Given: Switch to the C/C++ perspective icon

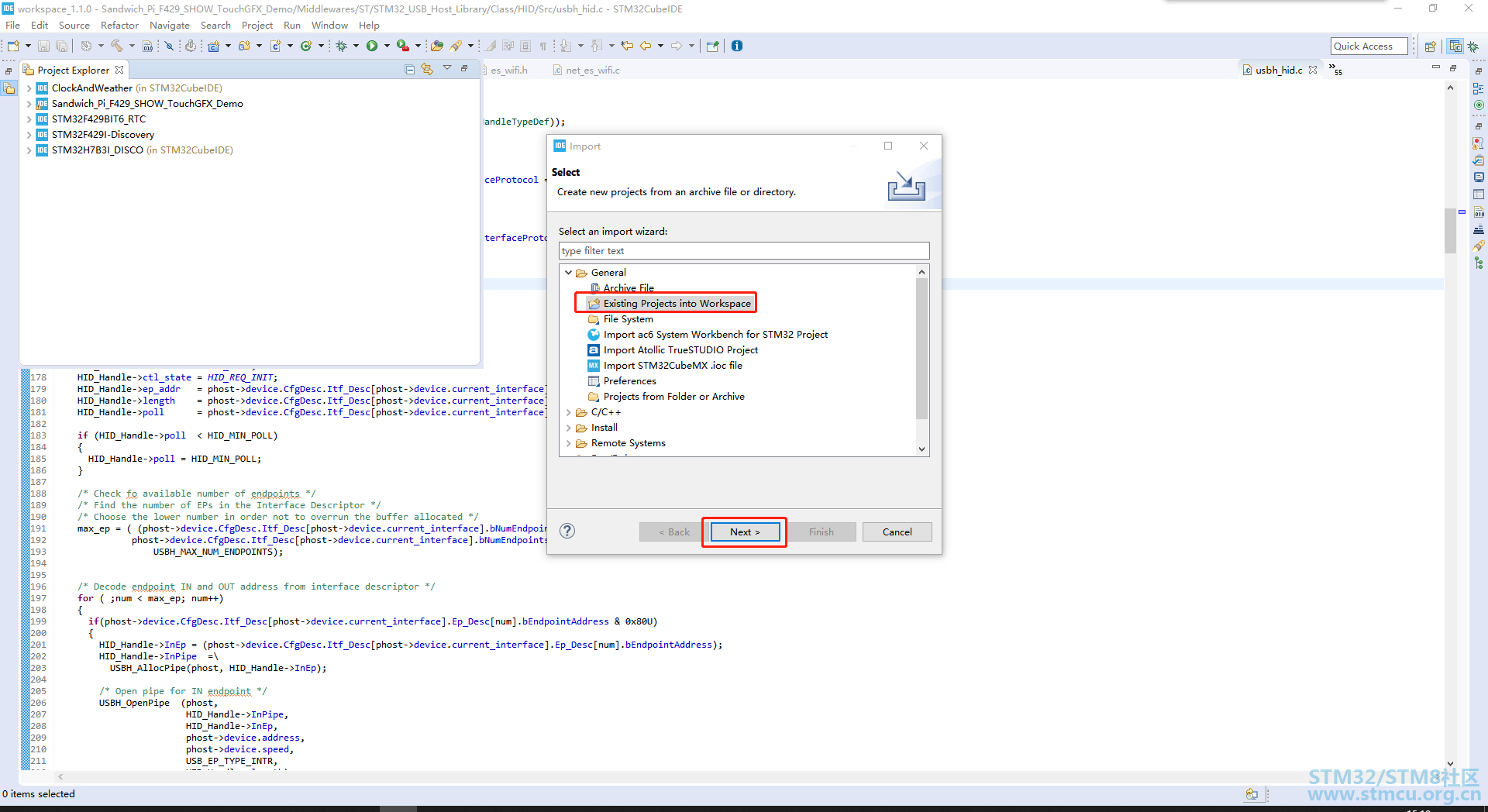Looking at the screenshot, I should point(1455,46).
